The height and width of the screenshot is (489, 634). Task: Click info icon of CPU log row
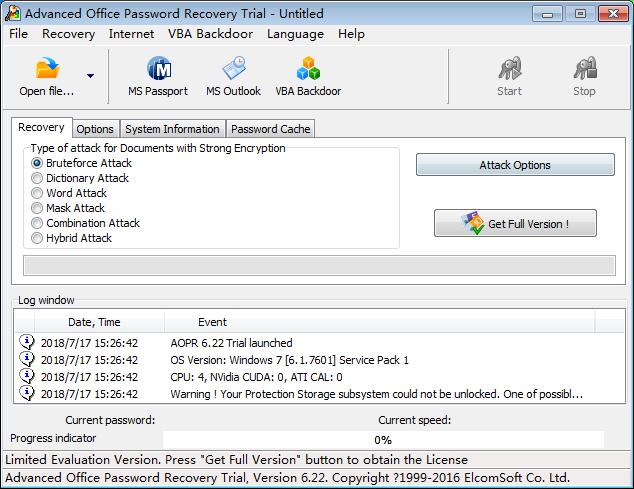pyautogui.click(x=27, y=376)
